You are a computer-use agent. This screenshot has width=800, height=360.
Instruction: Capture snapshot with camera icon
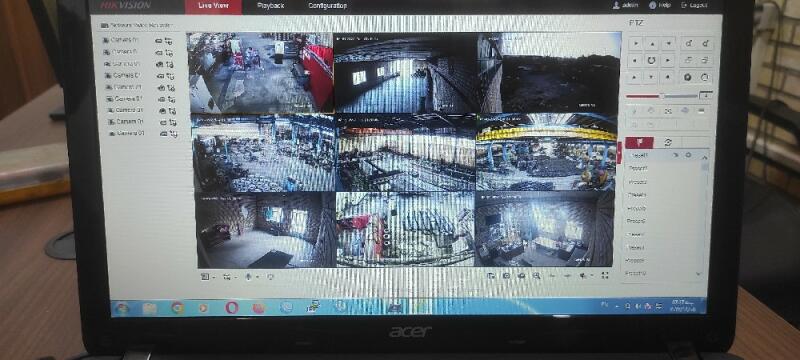pos(507,275)
